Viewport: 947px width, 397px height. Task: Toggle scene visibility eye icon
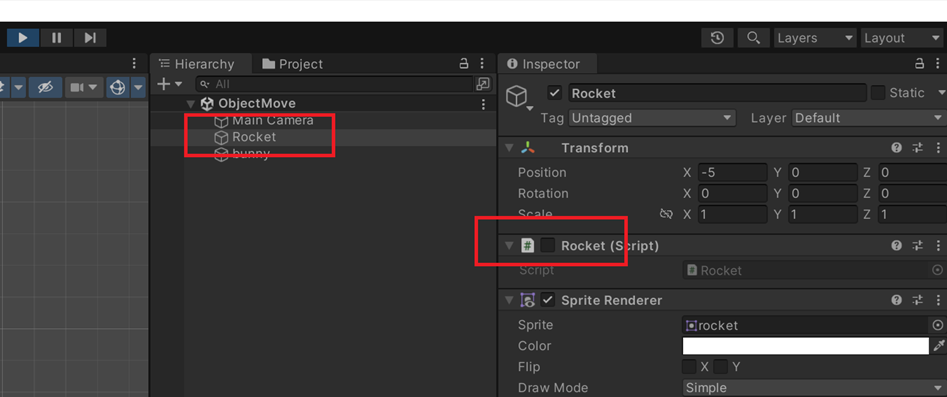coord(45,88)
